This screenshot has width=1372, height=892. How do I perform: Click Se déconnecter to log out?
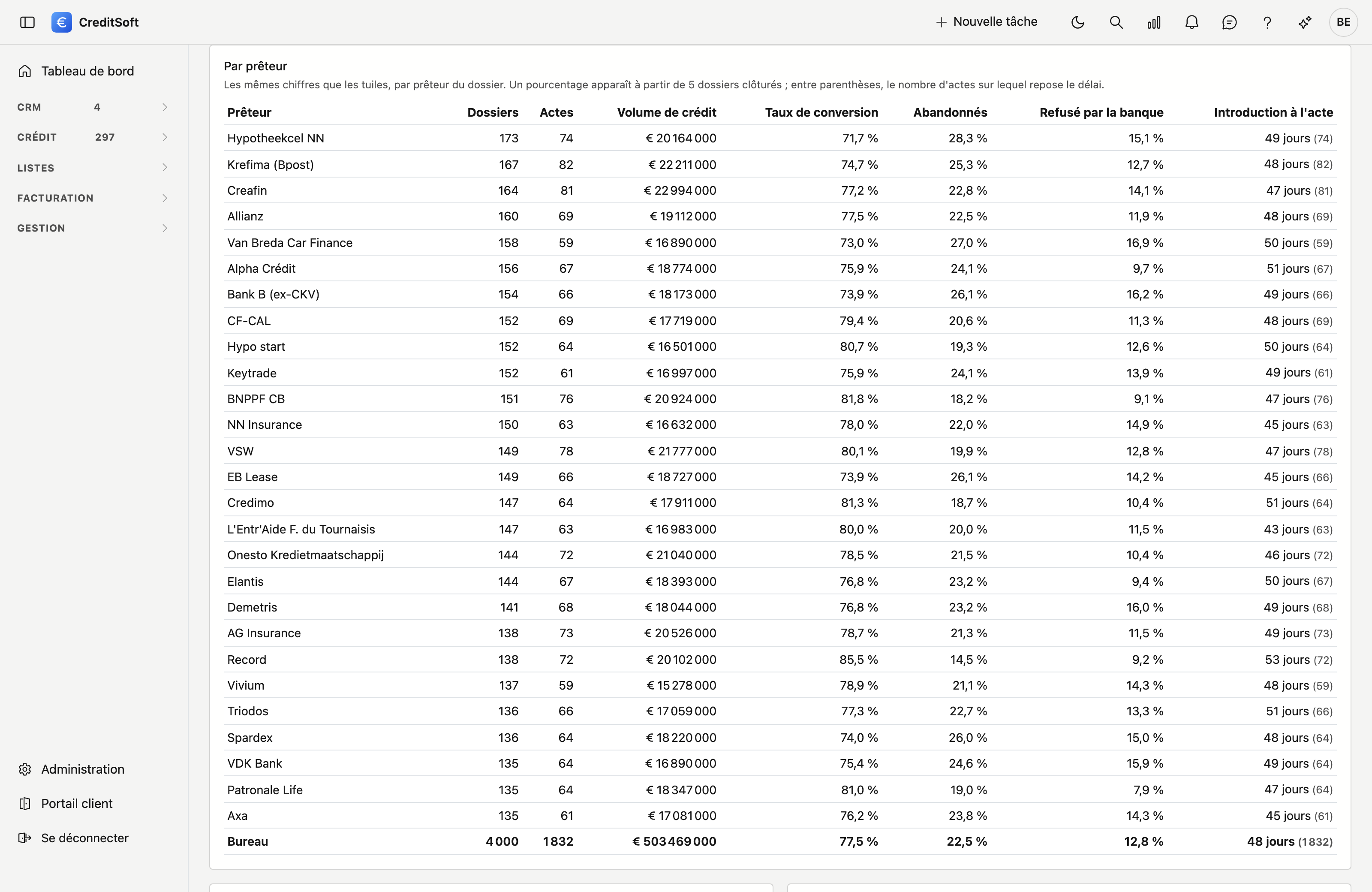(85, 838)
